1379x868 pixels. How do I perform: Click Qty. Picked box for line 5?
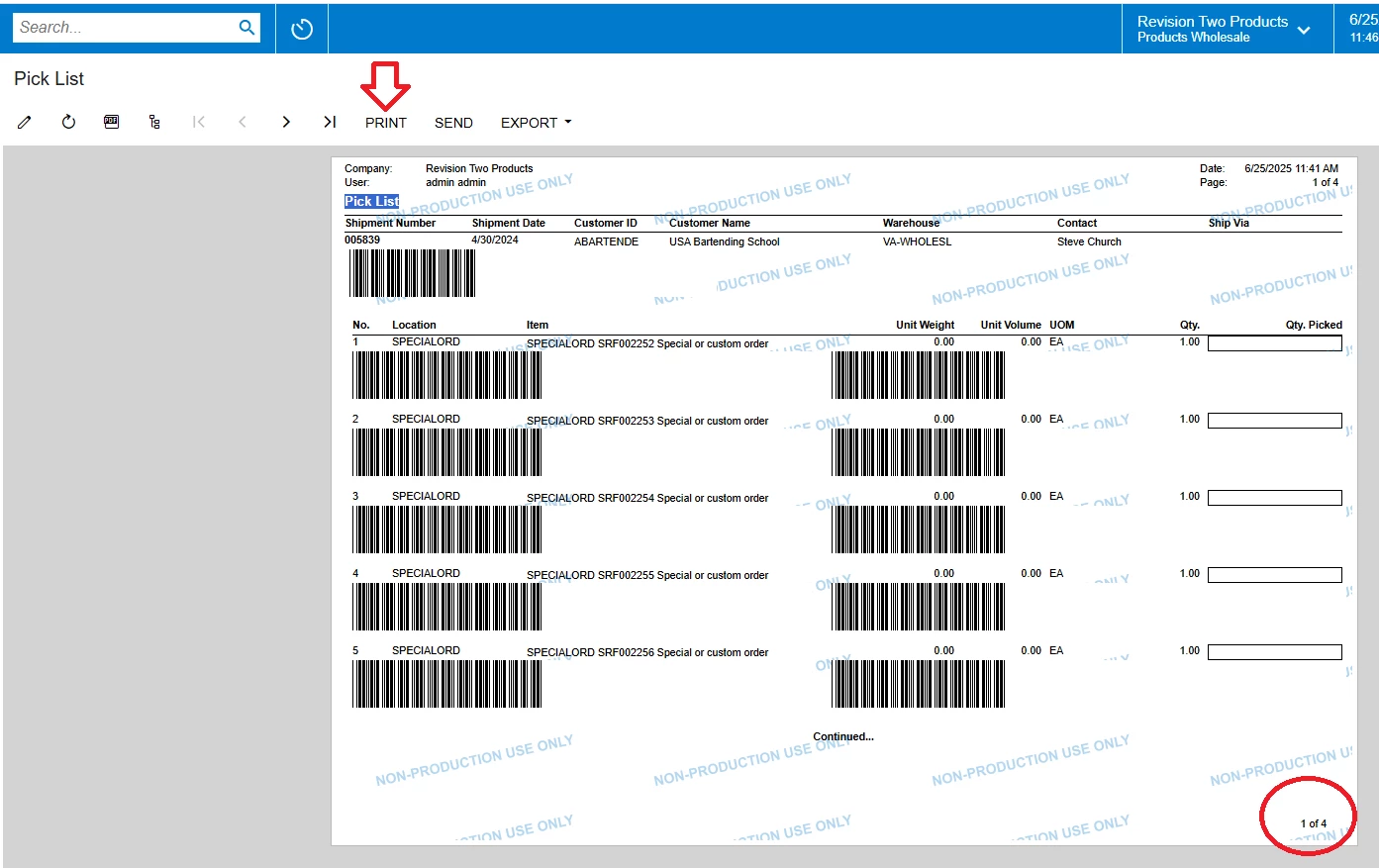pyautogui.click(x=1275, y=652)
